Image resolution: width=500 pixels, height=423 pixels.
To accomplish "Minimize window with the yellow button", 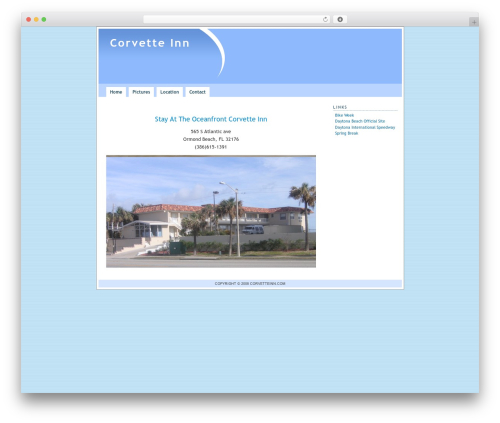I will pyautogui.click(x=36, y=20).
